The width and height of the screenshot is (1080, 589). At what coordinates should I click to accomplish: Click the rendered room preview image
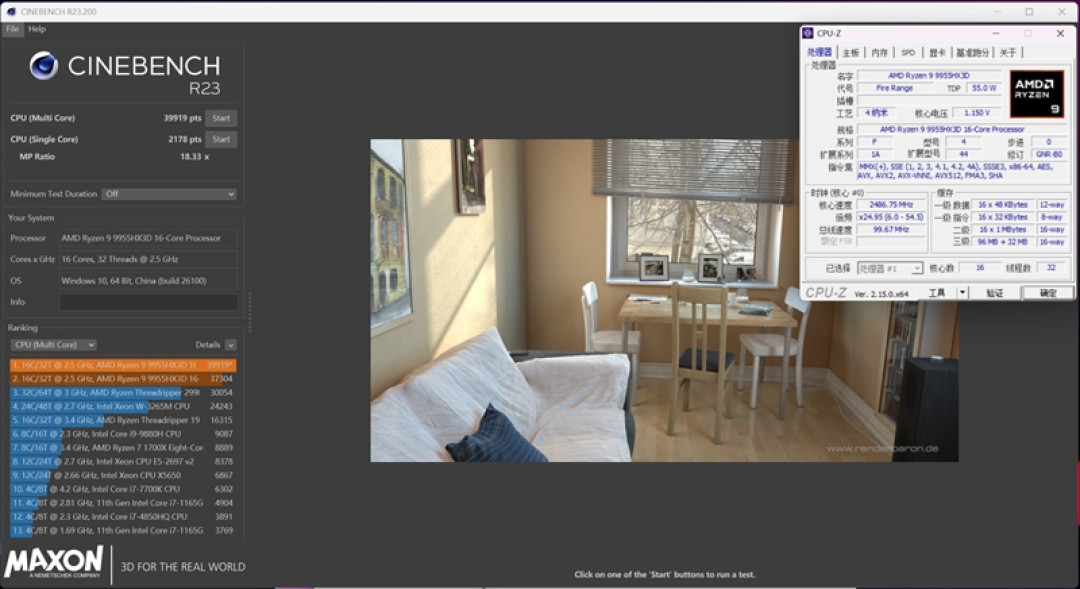[664, 300]
